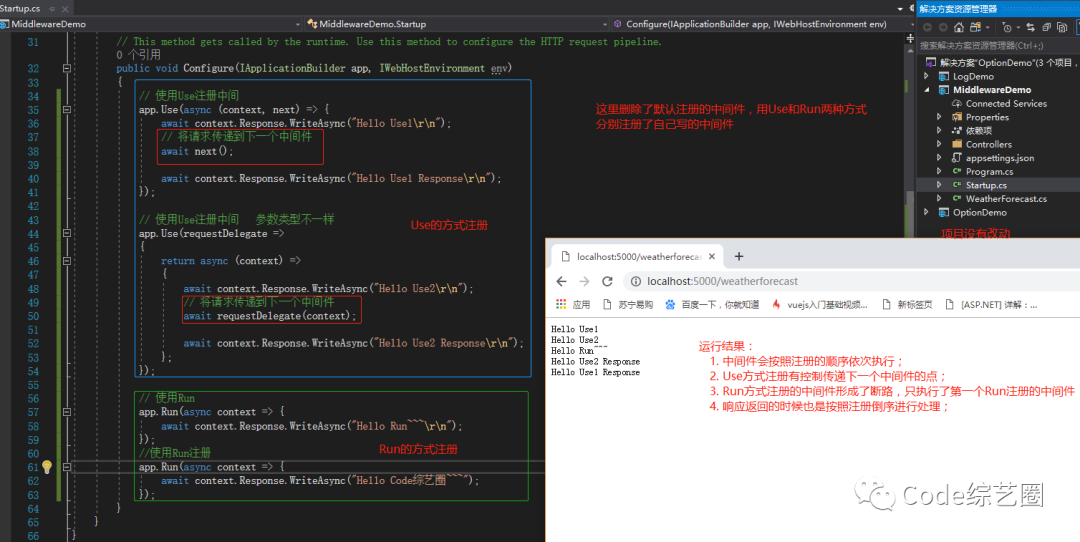Viewport: 1080px width, 542px height.
Task: Open the 苏宁易购 bookmark
Action: 627,304
